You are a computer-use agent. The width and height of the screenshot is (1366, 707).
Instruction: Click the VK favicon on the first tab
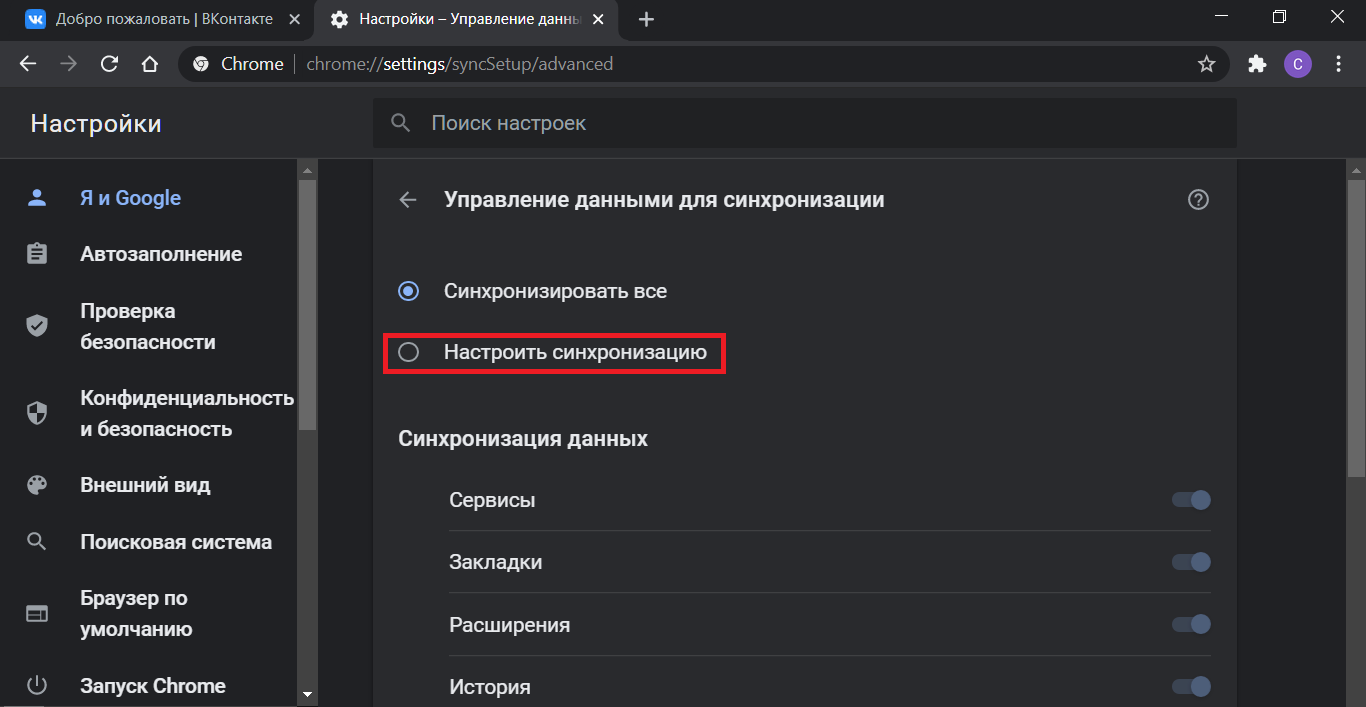coord(35,19)
